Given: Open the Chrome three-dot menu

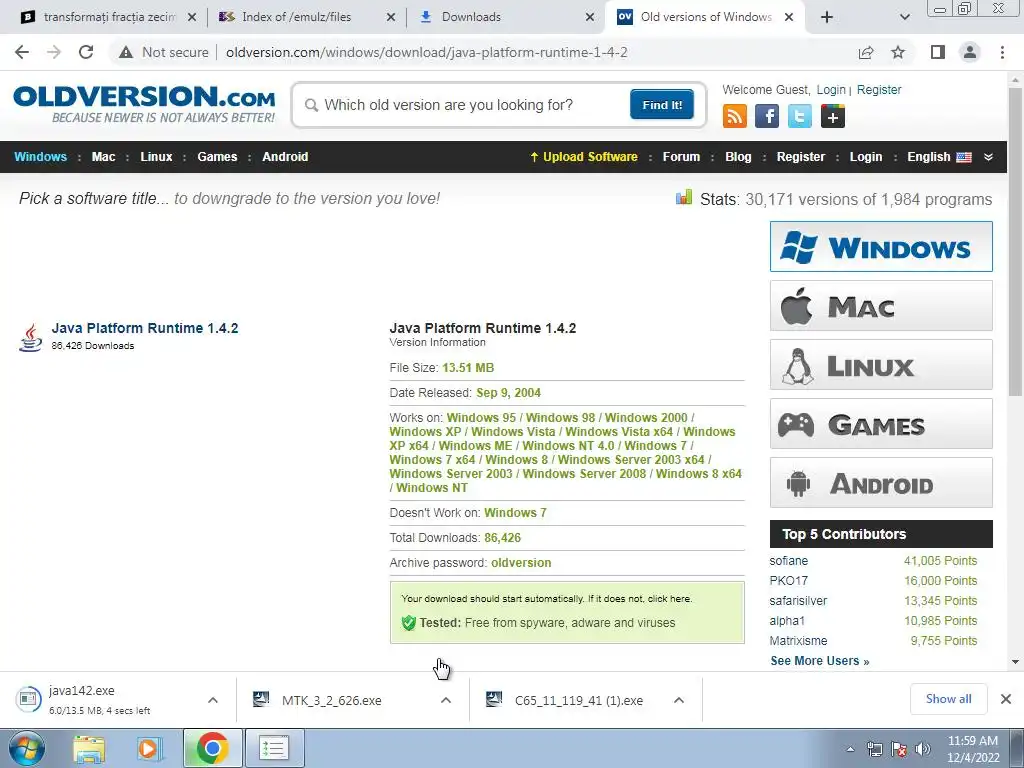Looking at the screenshot, I should pyautogui.click(x=1002, y=52).
